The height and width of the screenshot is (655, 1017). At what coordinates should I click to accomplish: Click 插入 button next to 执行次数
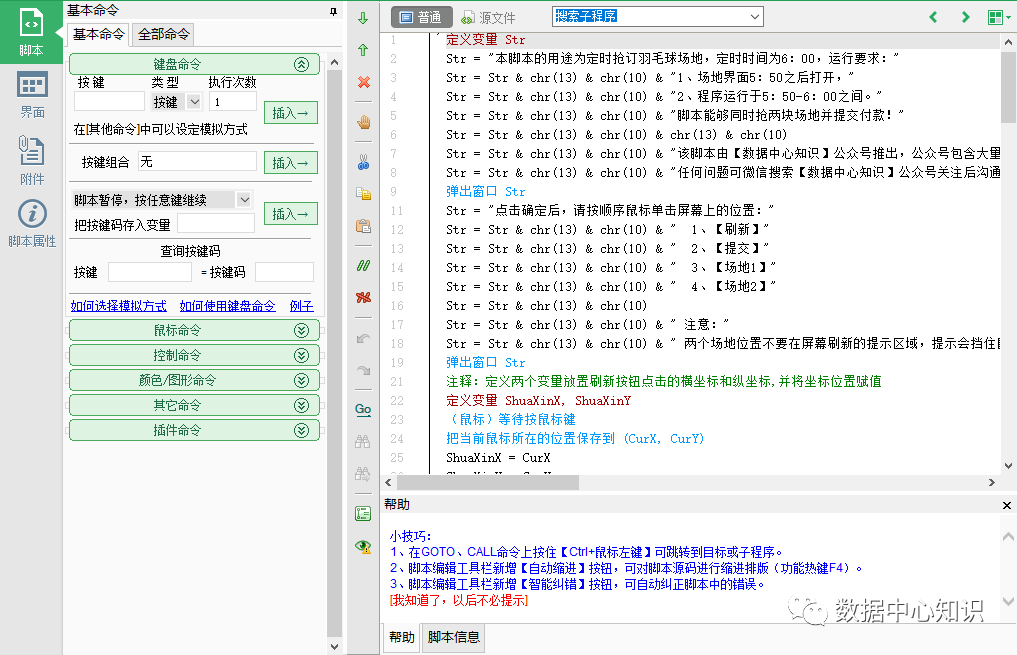(x=291, y=113)
